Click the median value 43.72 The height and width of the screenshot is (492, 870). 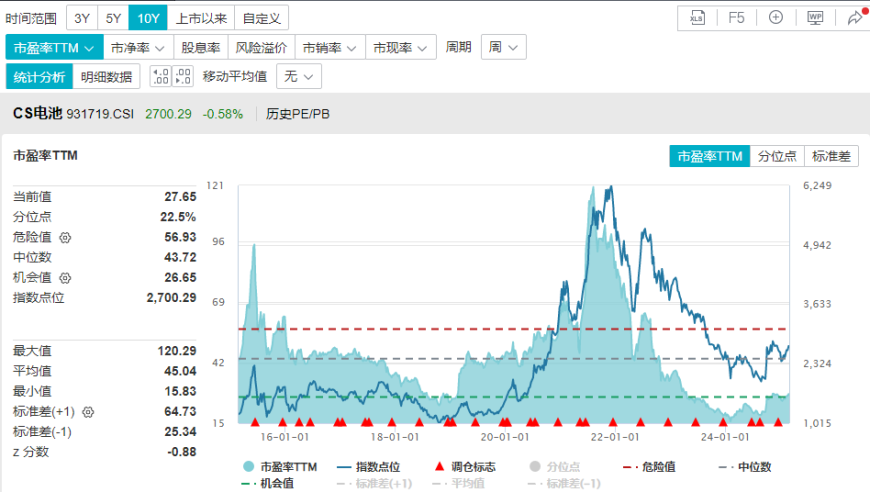click(x=180, y=257)
